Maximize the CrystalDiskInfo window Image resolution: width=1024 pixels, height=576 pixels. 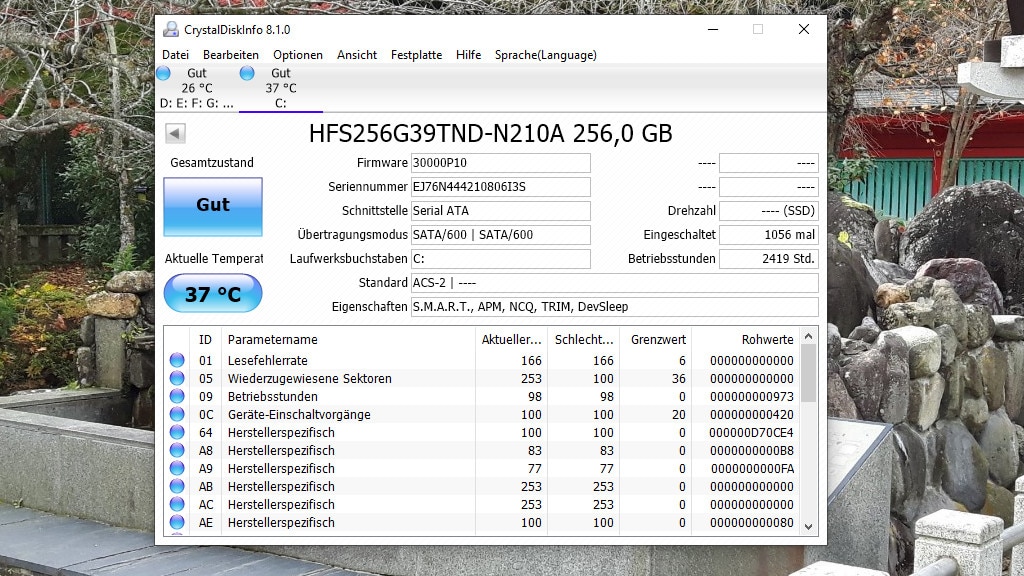(758, 29)
